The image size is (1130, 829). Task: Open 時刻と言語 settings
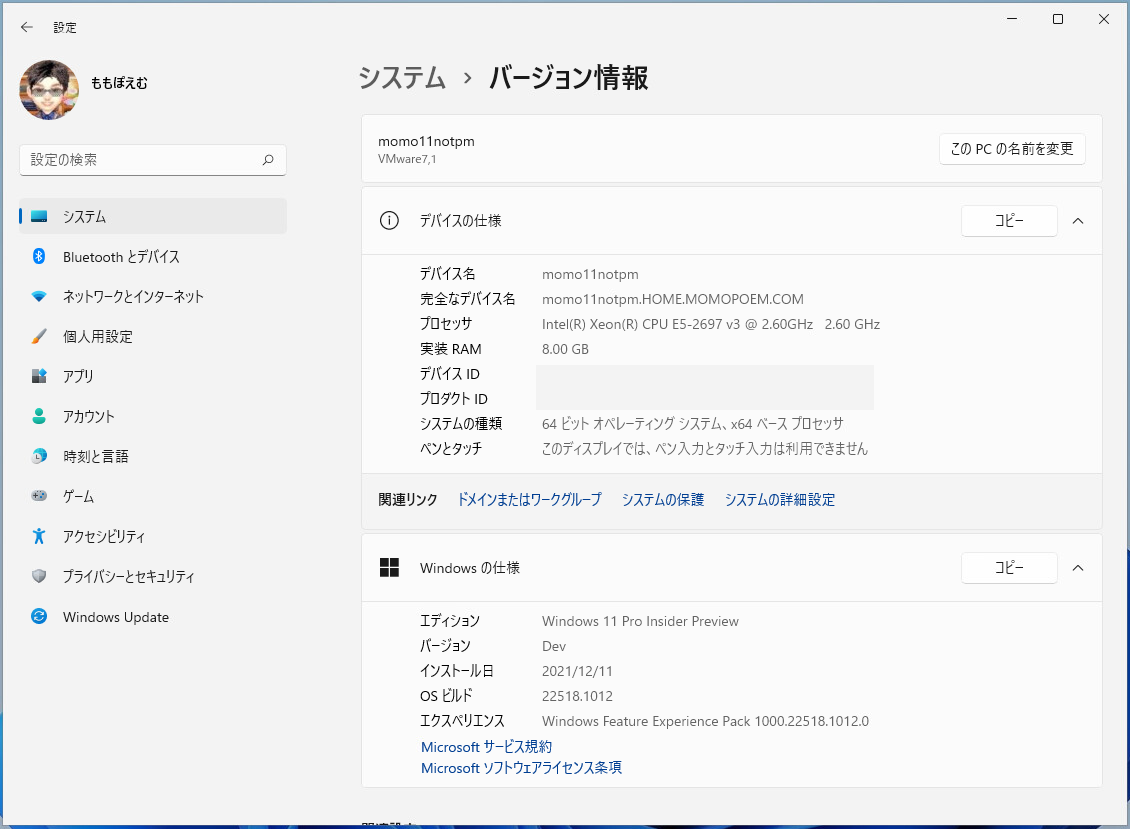pos(153,456)
